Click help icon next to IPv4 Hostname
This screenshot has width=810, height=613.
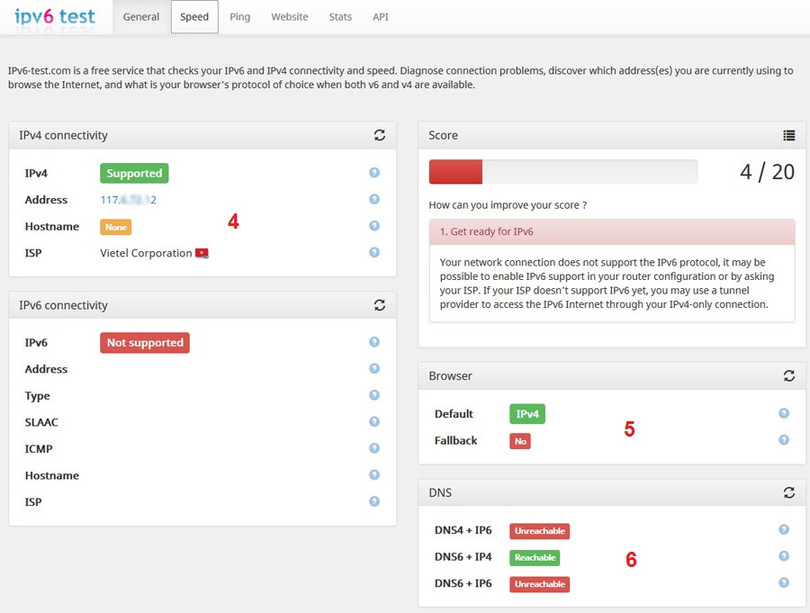coord(374,227)
